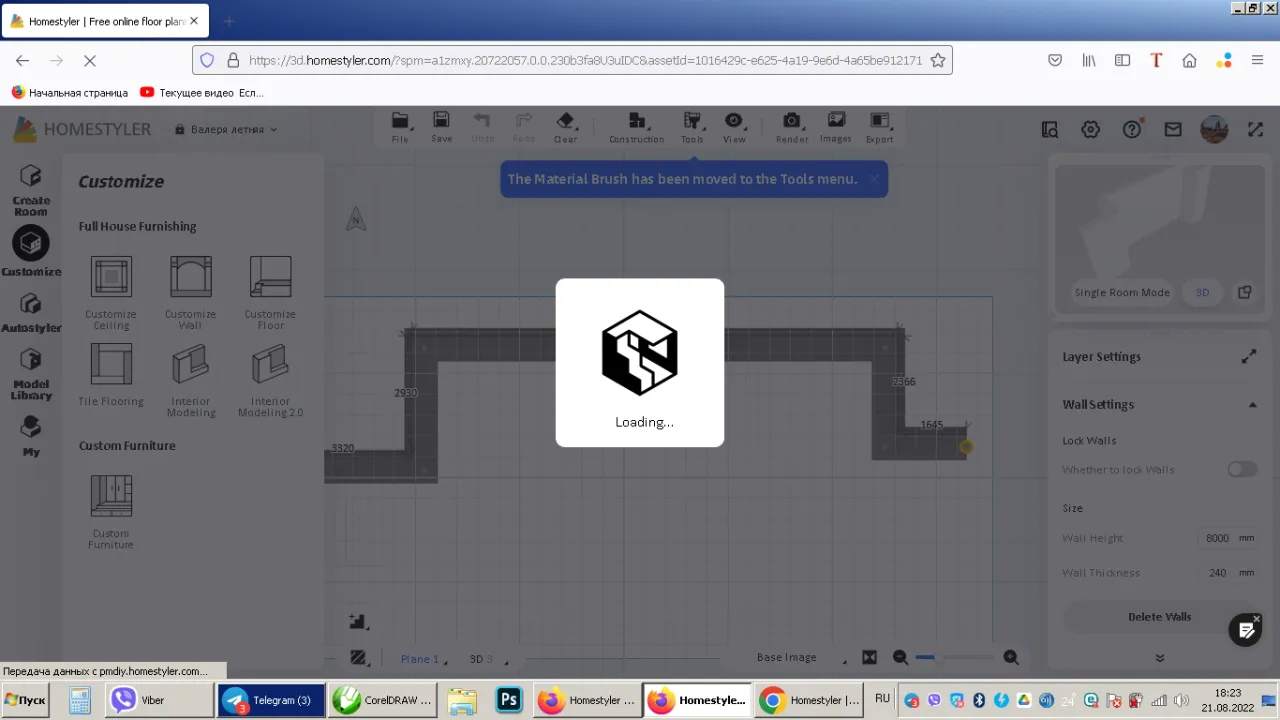Click the canvas zoom slider
Screen dimensions: 1280x720
click(x=955, y=657)
